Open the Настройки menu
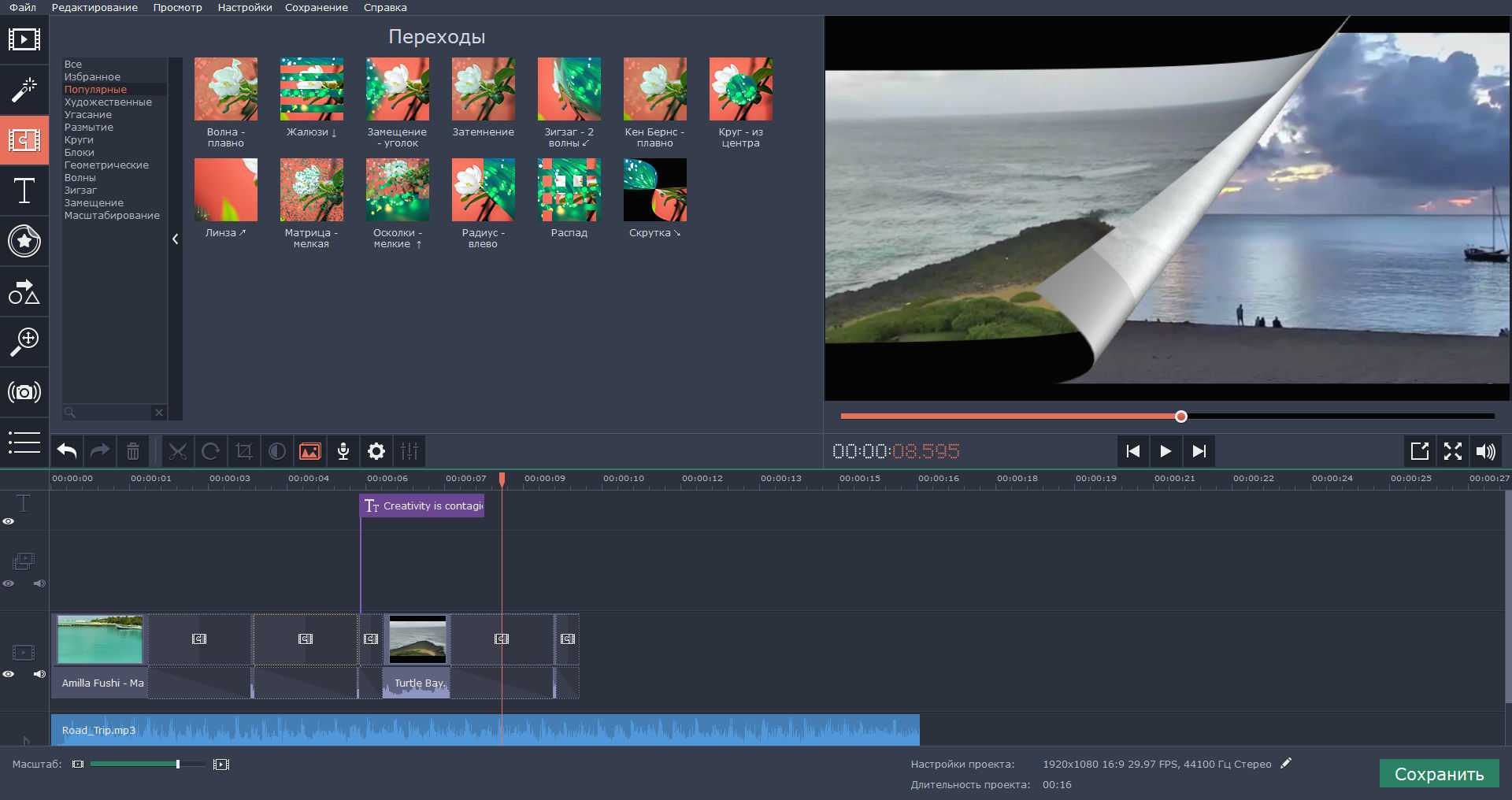The image size is (1512, 800). [245, 7]
